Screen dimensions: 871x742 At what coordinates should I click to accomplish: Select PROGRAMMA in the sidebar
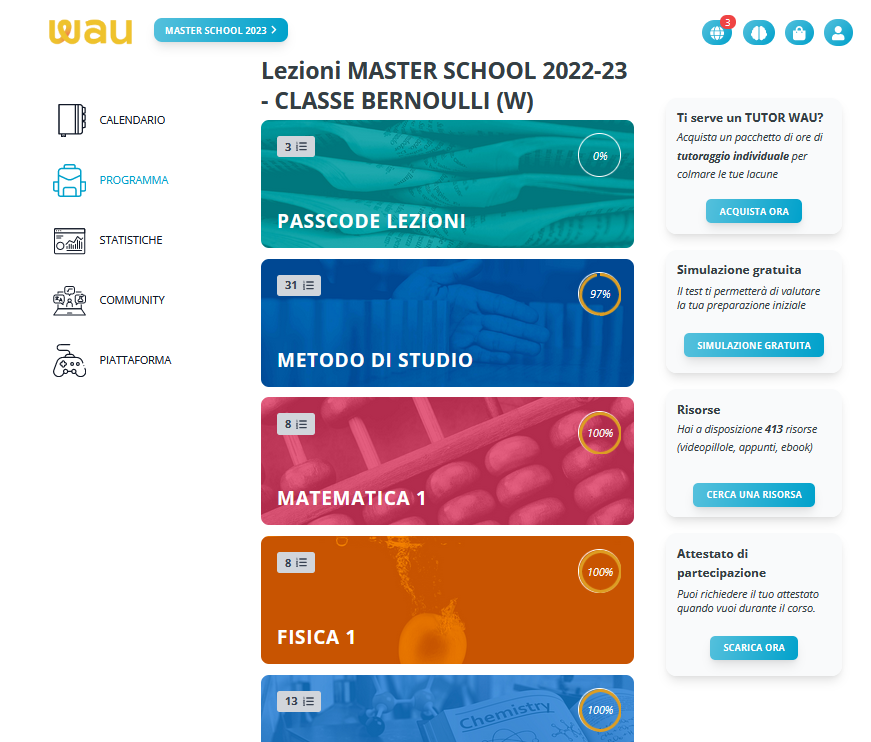[134, 180]
